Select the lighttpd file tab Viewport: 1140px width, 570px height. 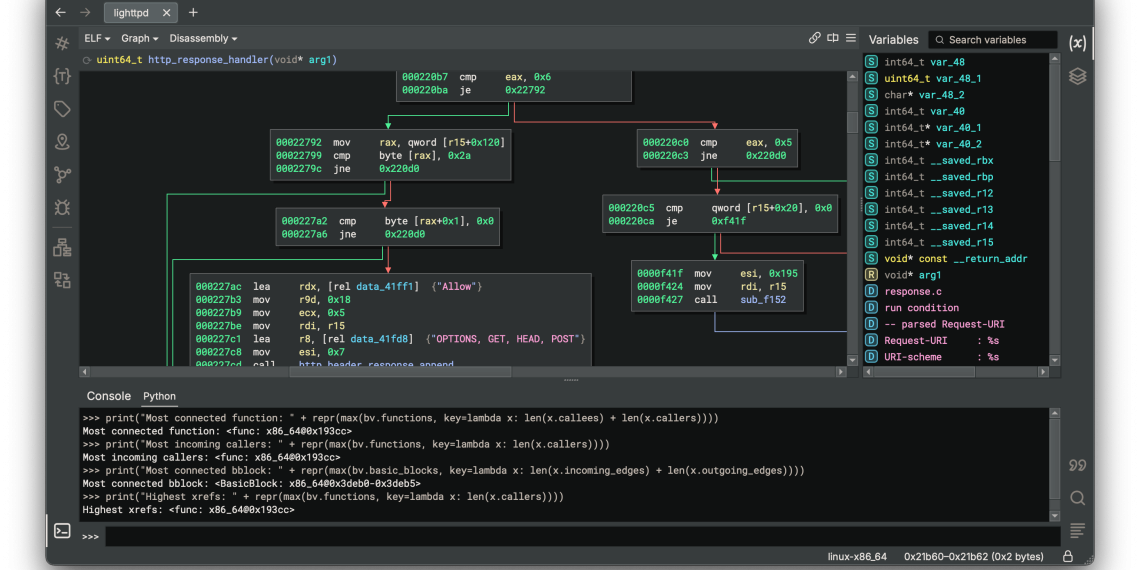click(131, 13)
